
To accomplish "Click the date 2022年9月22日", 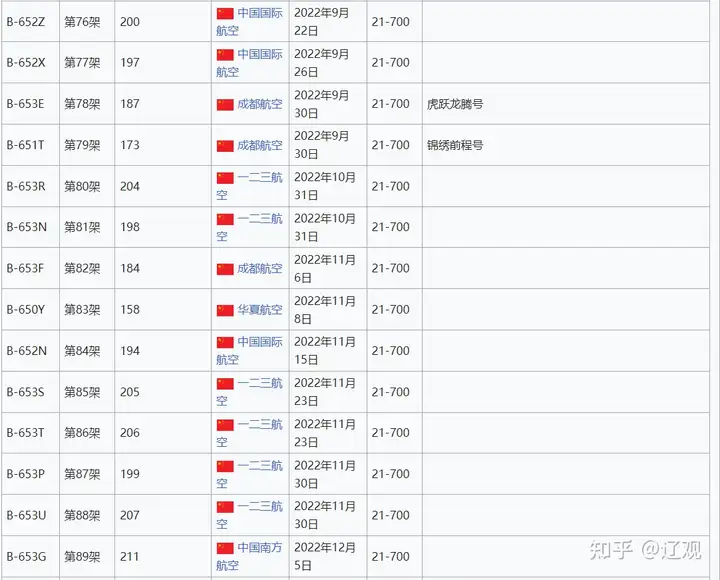I will pos(322,22).
